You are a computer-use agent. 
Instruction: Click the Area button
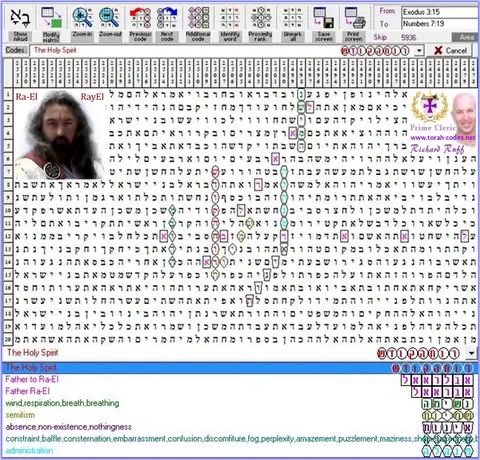(466, 37)
